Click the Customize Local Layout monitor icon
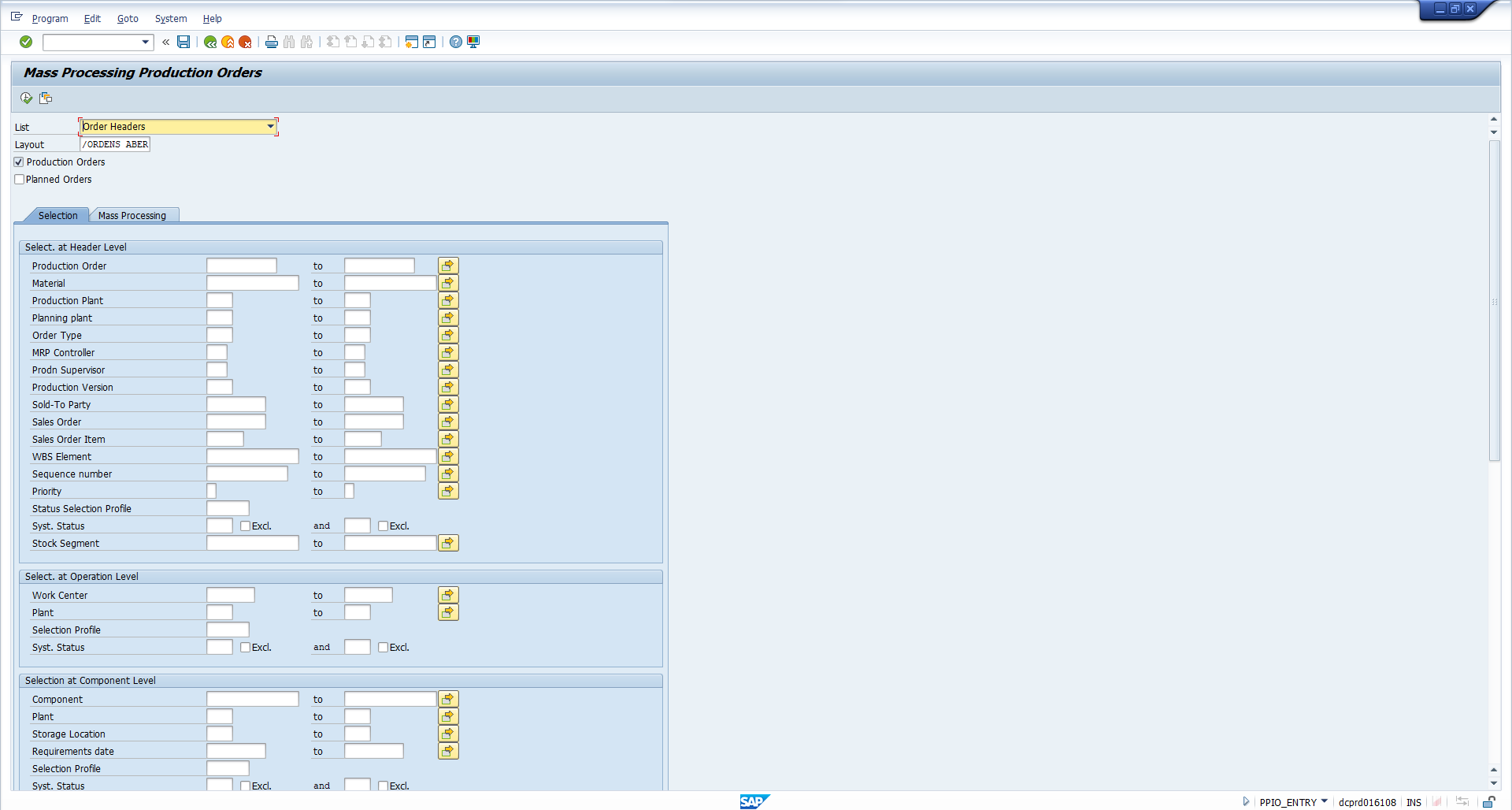 pyautogui.click(x=473, y=42)
